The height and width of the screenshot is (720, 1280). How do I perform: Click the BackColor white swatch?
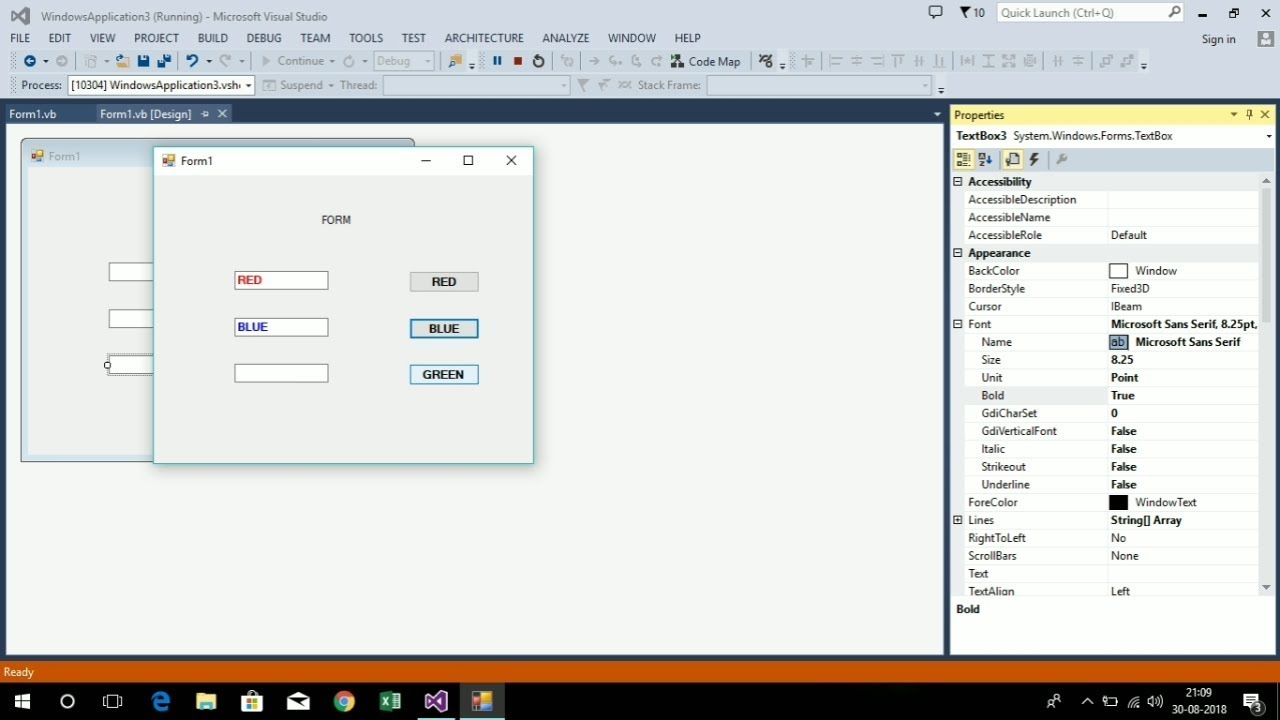pyautogui.click(x=1118, y=271)
